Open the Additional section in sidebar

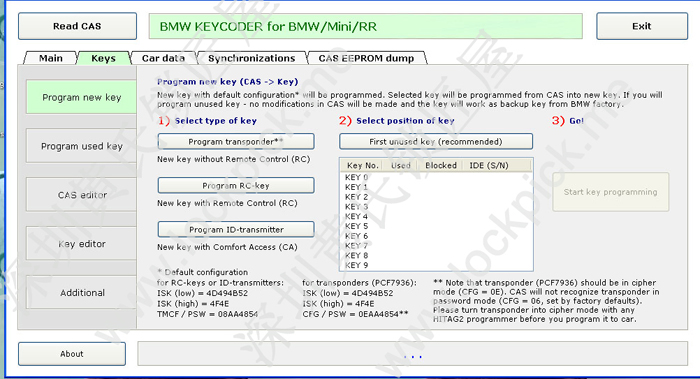point(82,292)
